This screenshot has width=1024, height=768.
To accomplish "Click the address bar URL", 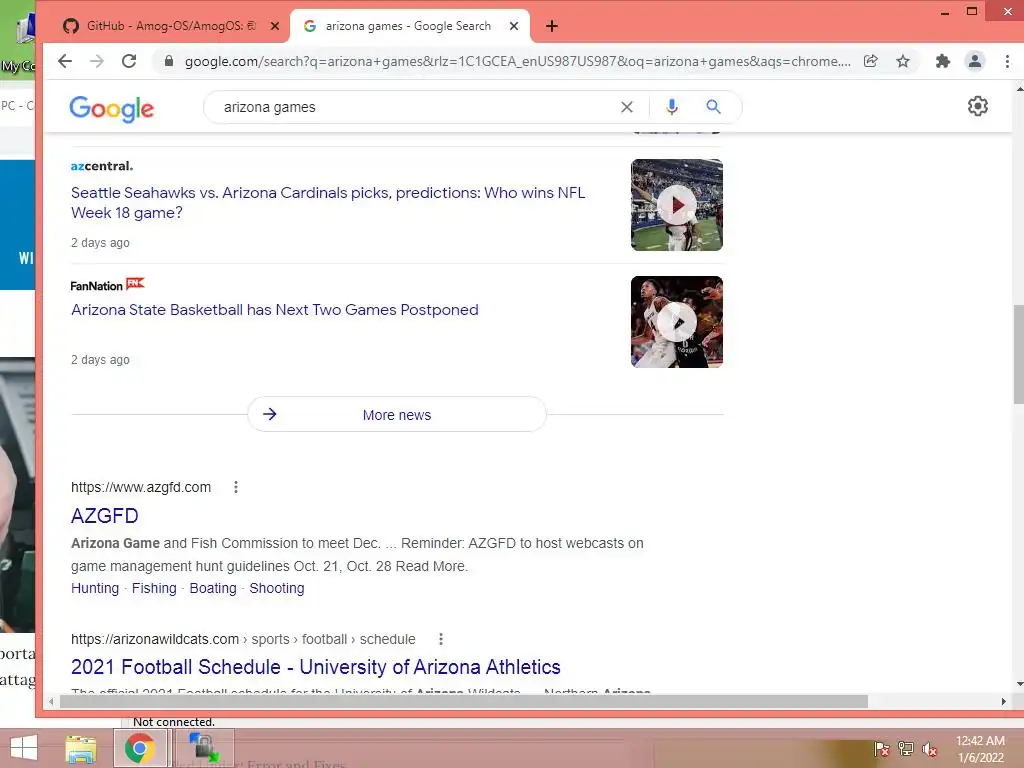I will coord(517,61).
